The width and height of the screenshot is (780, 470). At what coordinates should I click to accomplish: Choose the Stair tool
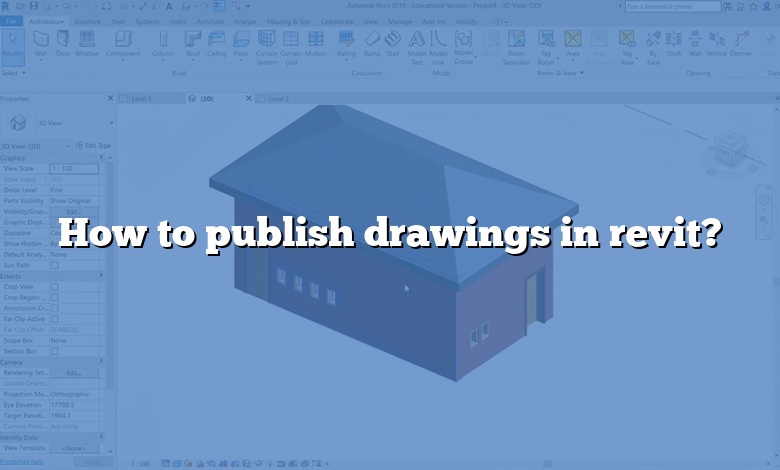pos(393,44)
